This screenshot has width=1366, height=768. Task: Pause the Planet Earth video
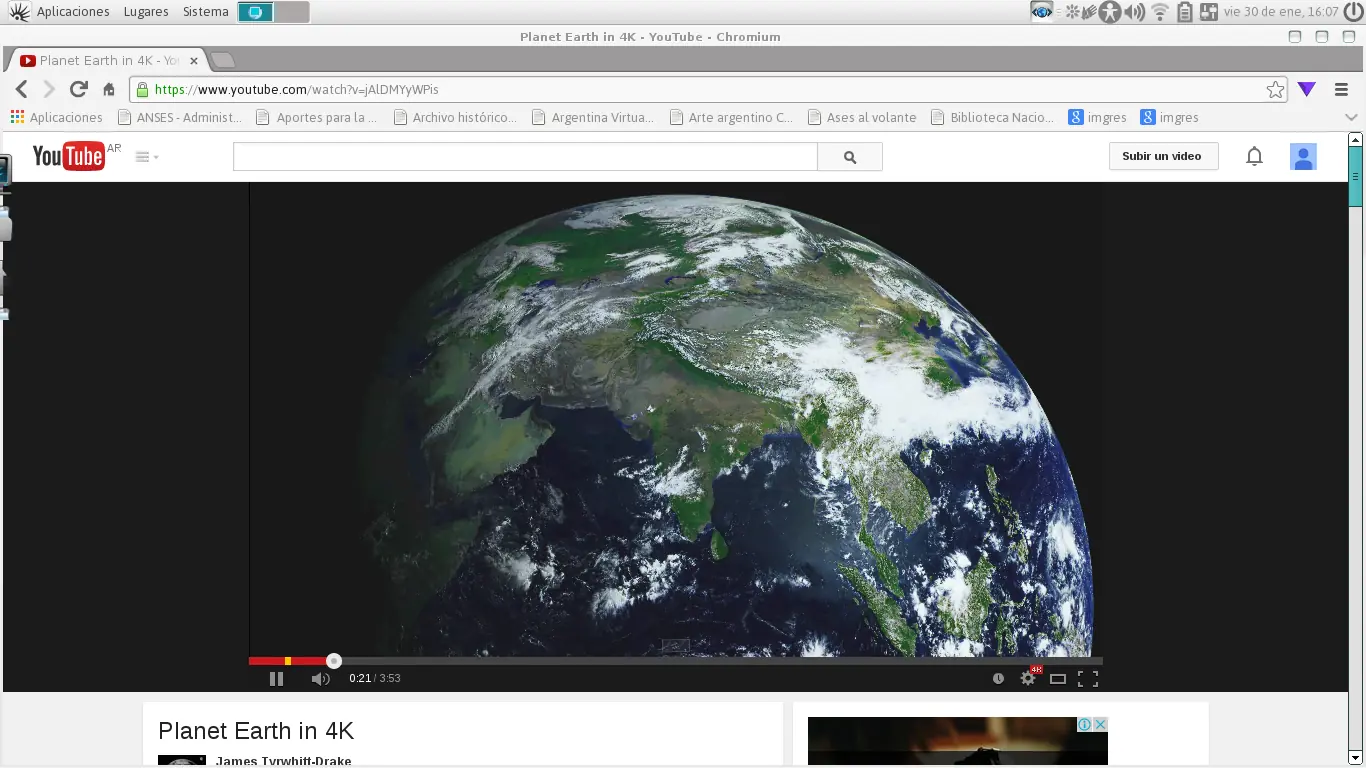click(277, 679)
